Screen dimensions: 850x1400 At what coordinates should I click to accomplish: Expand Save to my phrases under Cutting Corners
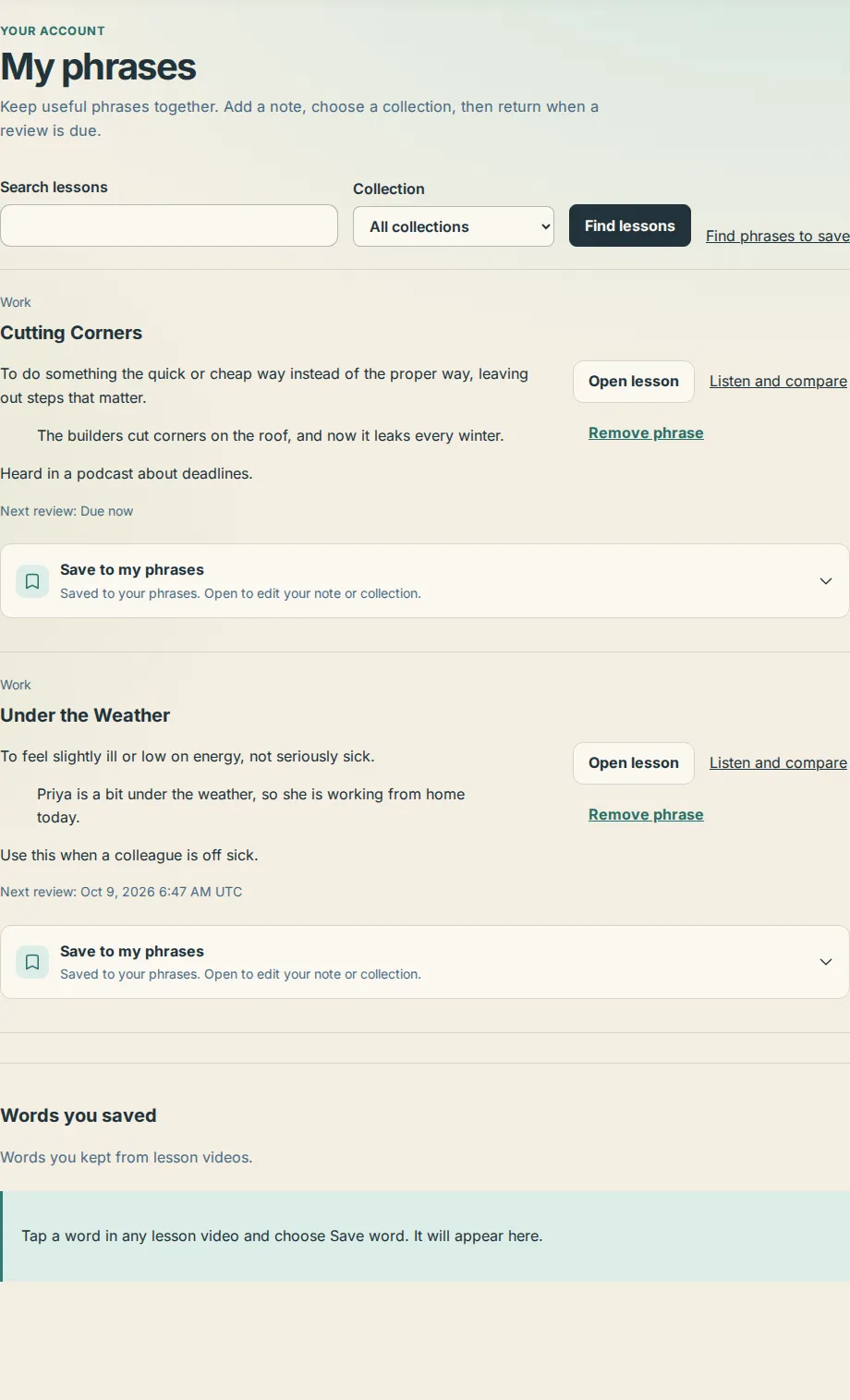(x=425, y=581)
